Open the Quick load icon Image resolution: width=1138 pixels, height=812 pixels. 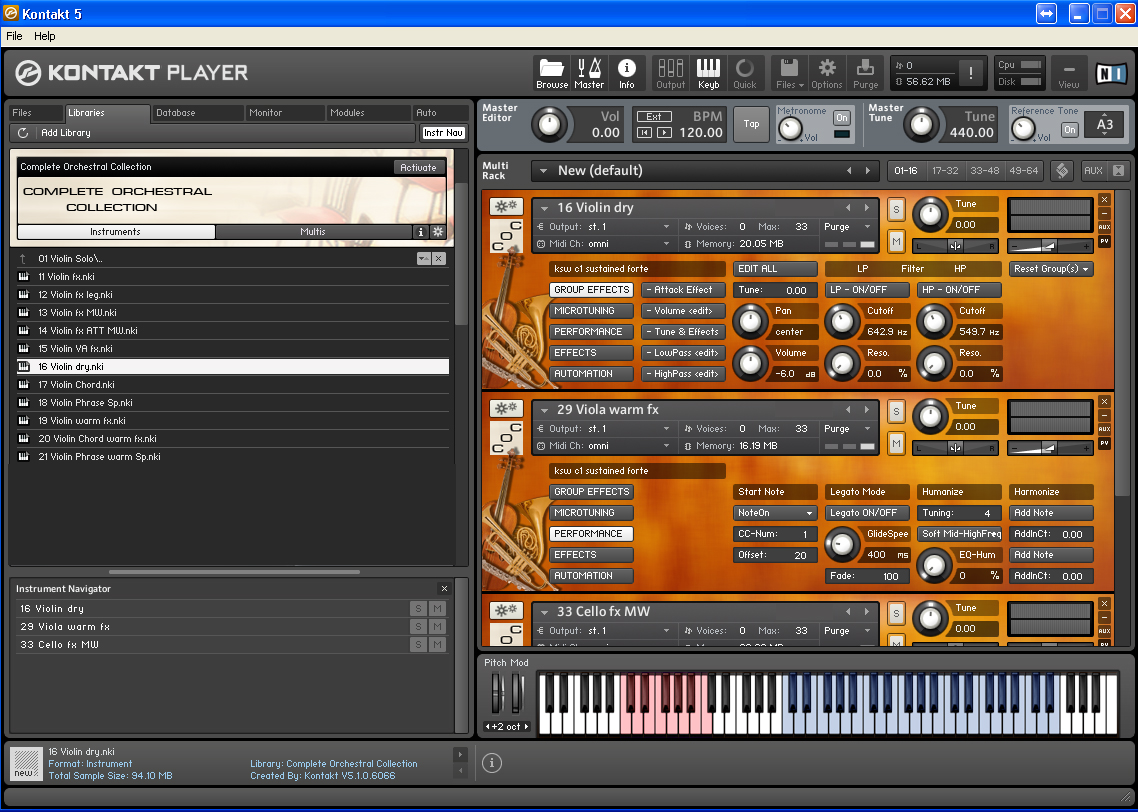[745, 73]
